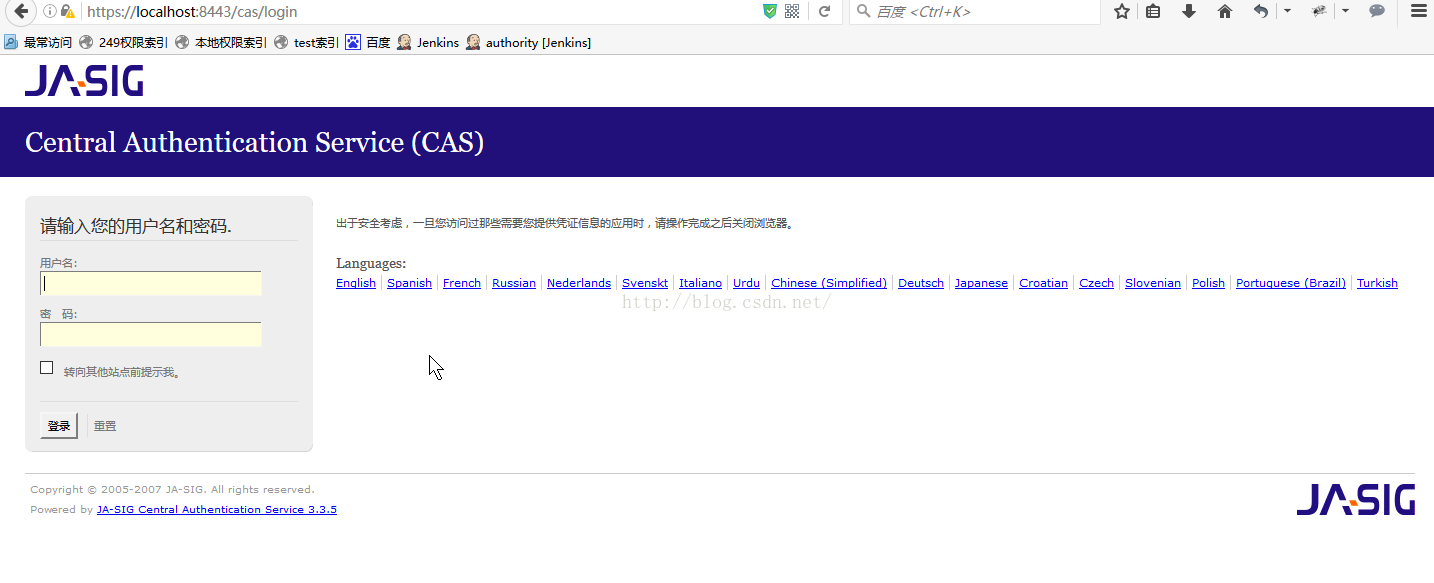Open site information icon in address bar
Screen dimensions: 1434x583
coord(49,12)
